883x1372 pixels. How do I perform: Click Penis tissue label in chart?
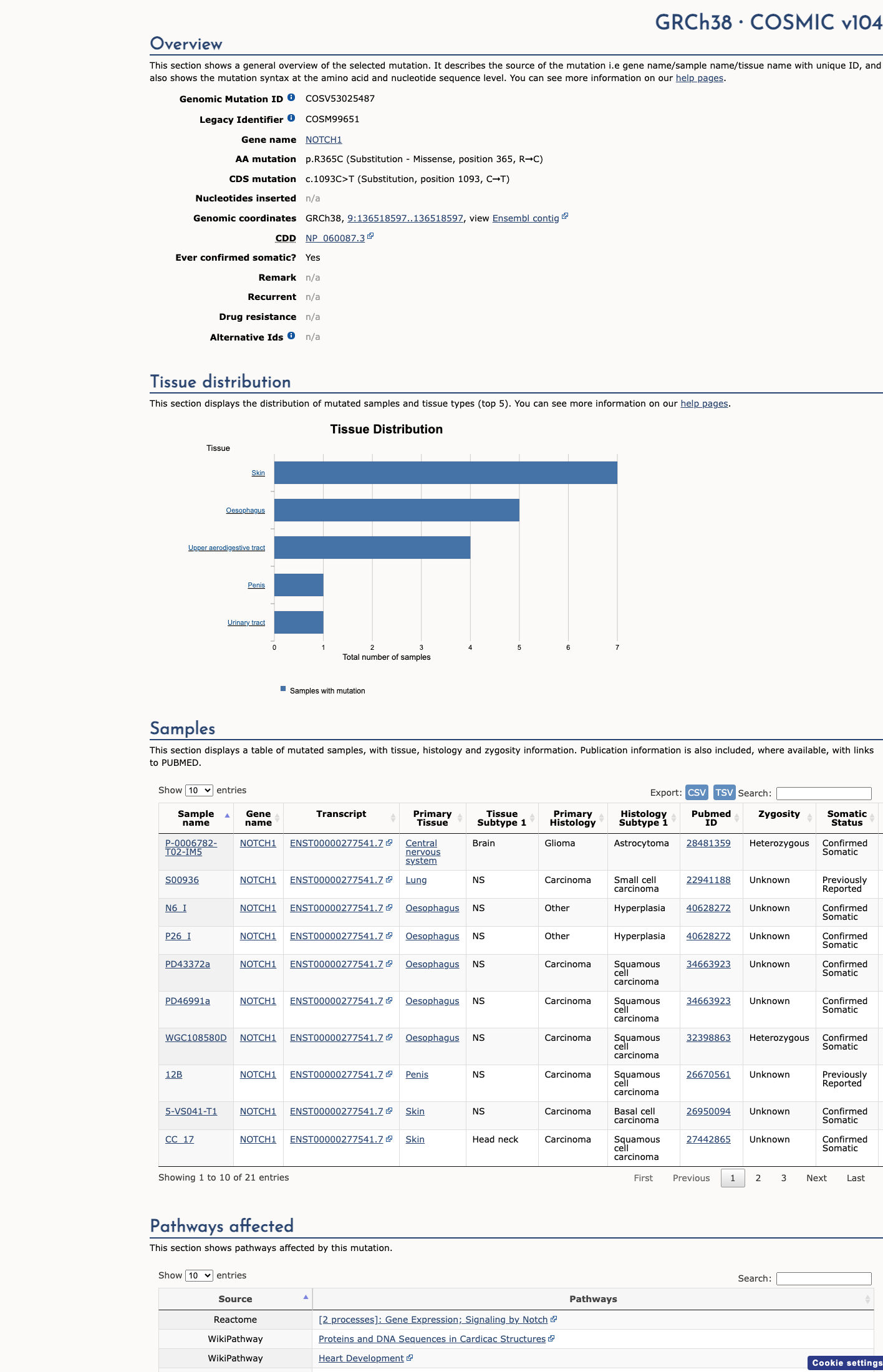(x=256, y=585)
